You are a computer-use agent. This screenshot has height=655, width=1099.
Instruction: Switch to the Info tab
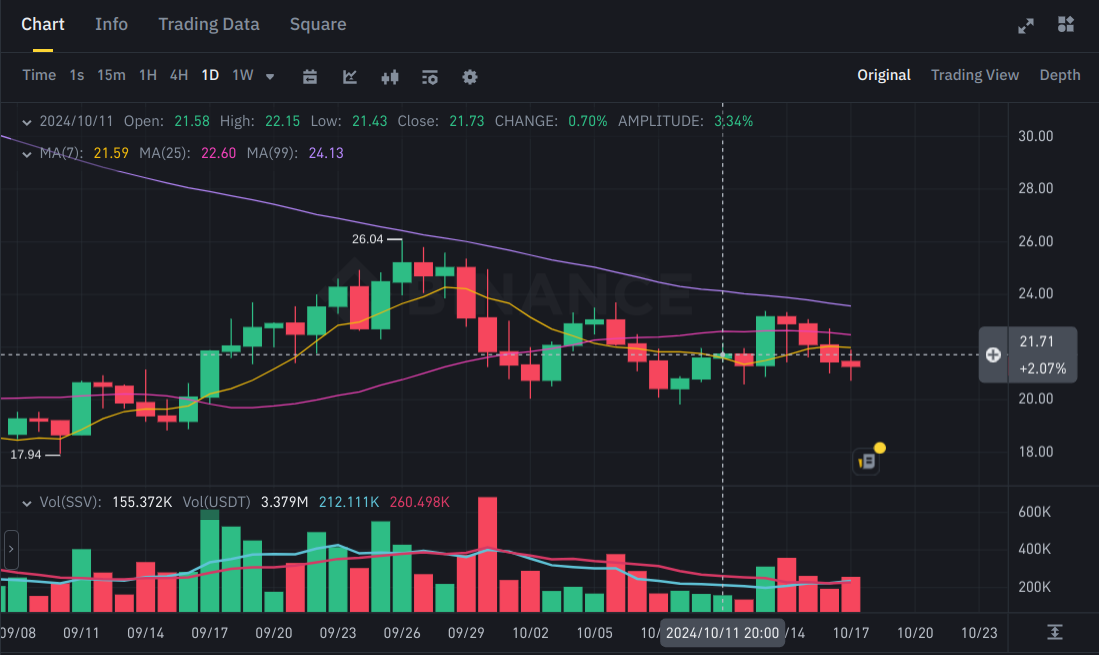(111, 25)
